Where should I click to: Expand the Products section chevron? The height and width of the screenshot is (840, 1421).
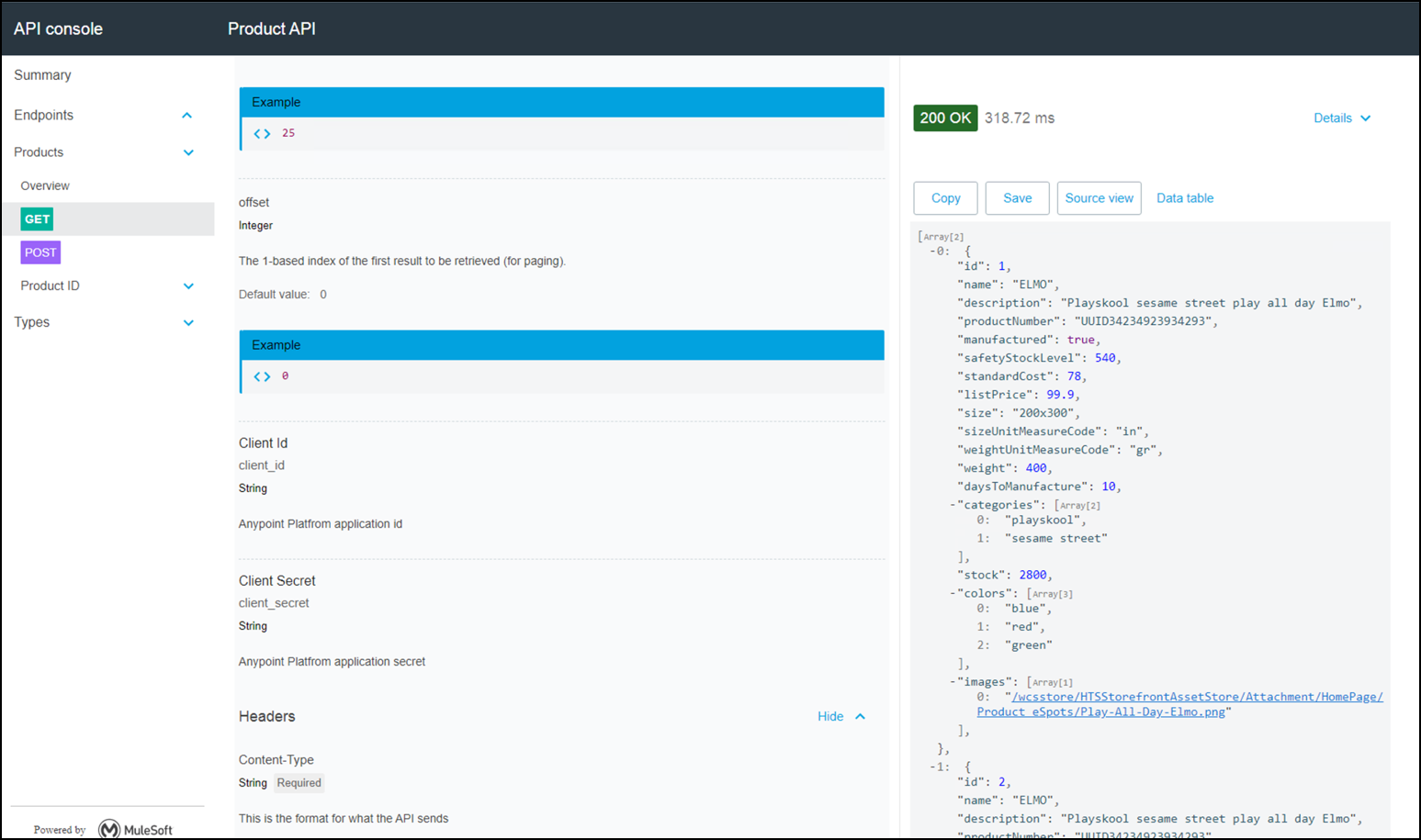(x=188, y=152)
